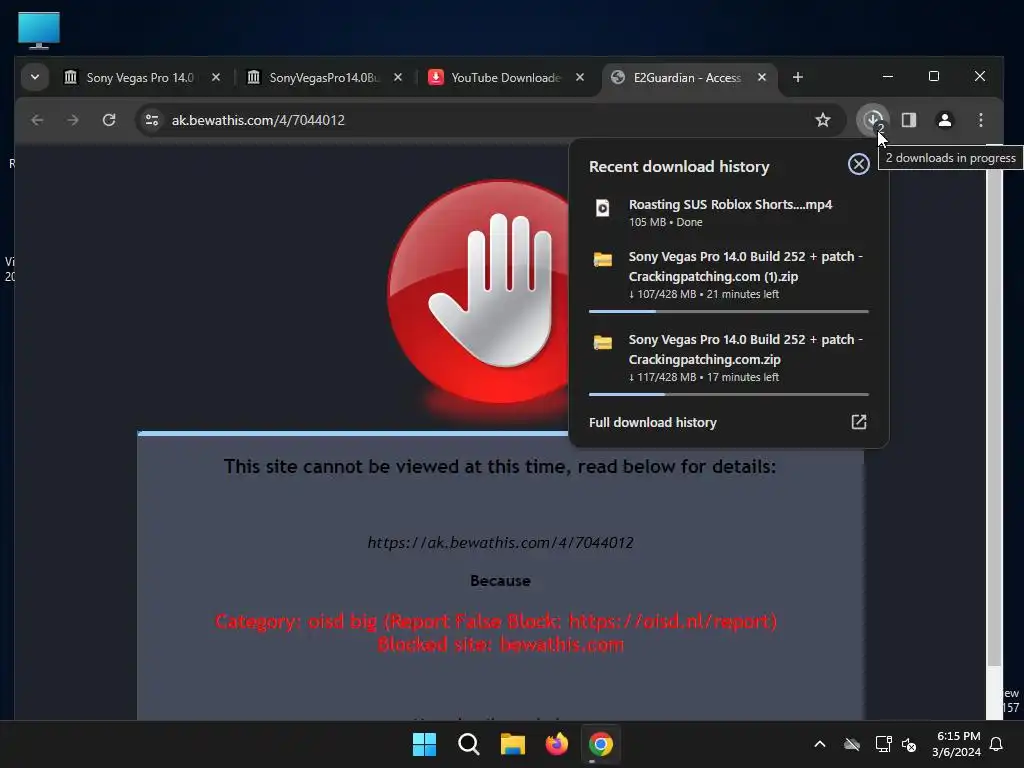Click the blocked URL text on the page

coord(500,542)
